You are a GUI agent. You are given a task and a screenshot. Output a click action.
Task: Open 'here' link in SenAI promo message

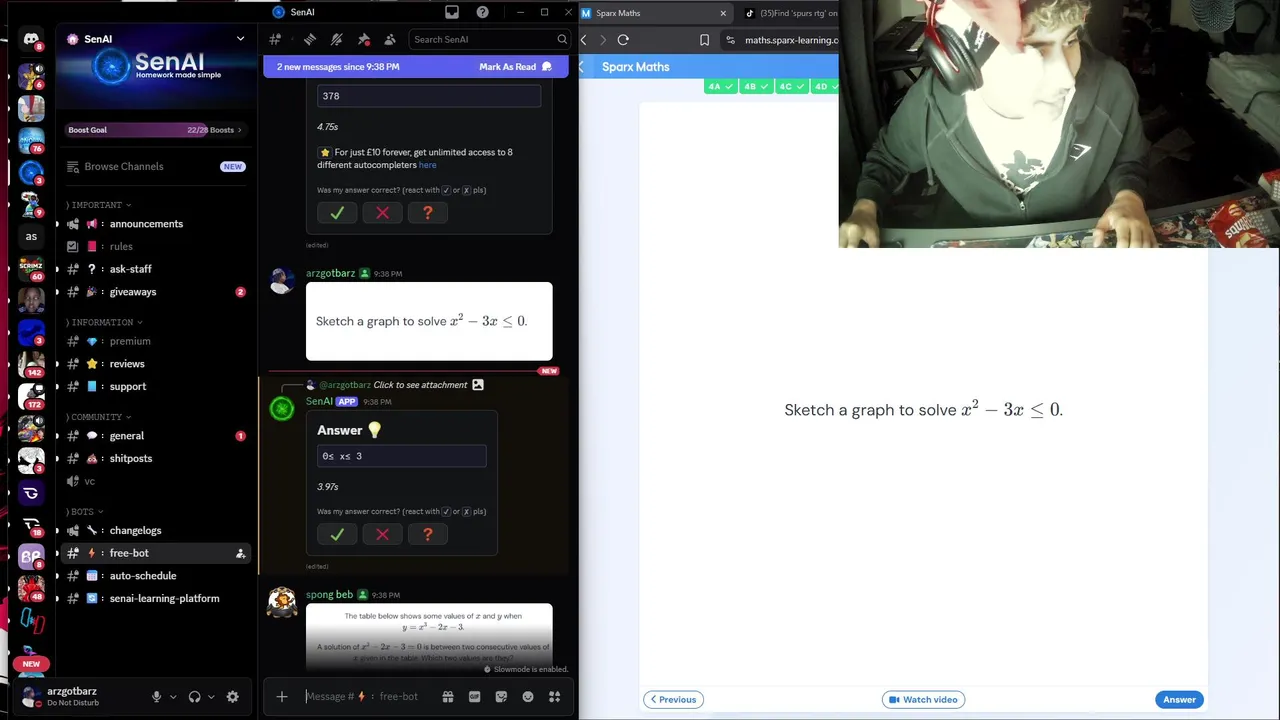tap(427, 165)
